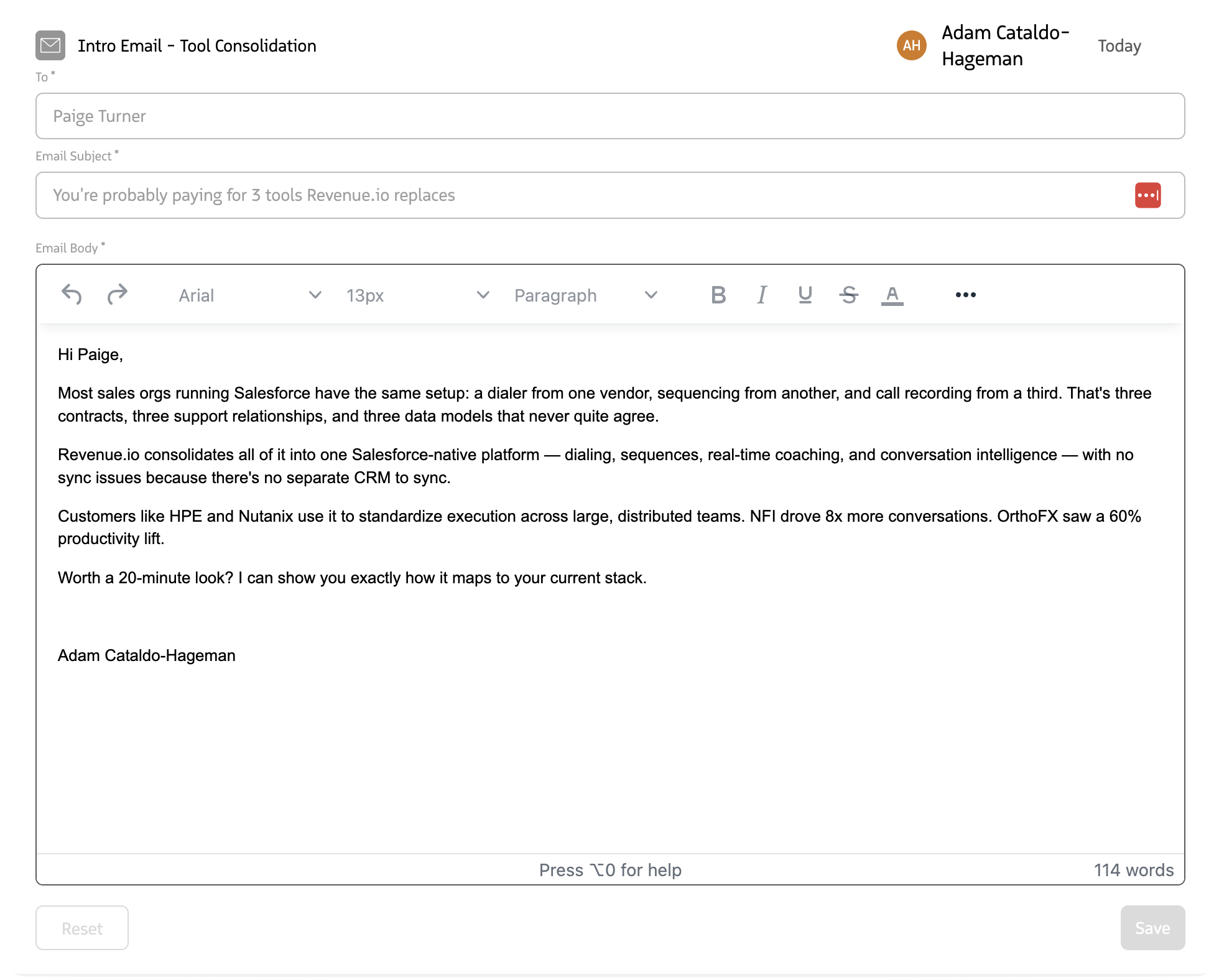
Task: Apply strikethrough formatting
Action: (848, 295)
